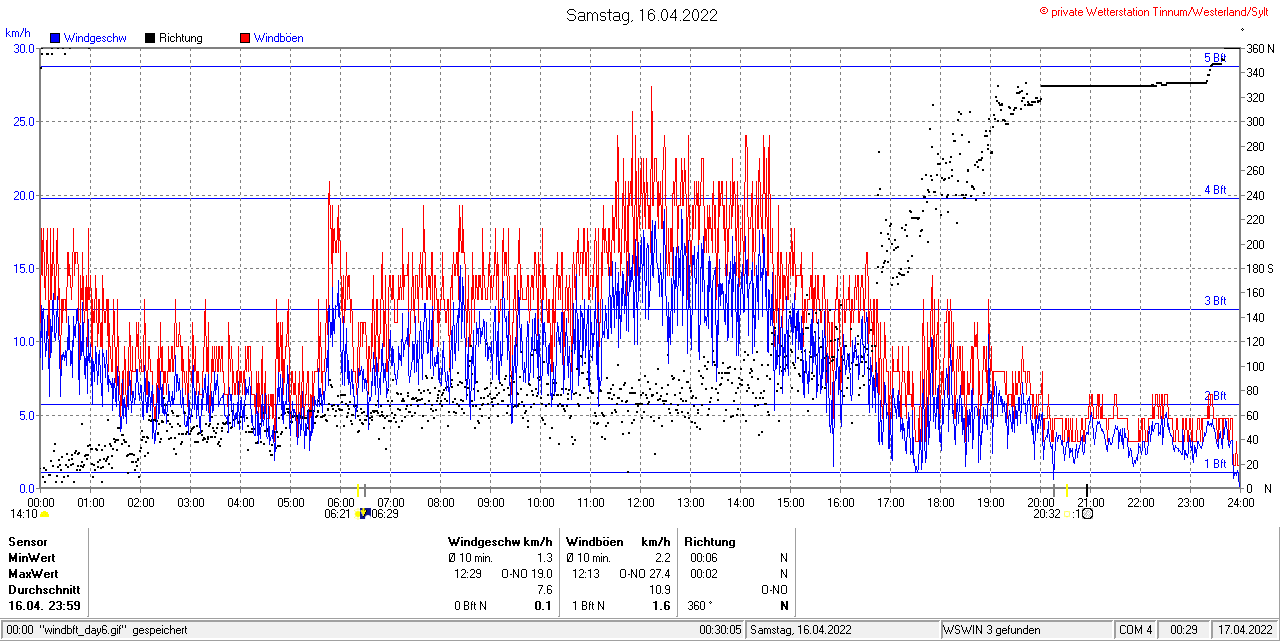The image size is (1280, 641).
Task: Click the Samstag, 16.04.2022 status bar date
Action: (x=801, y=630)
